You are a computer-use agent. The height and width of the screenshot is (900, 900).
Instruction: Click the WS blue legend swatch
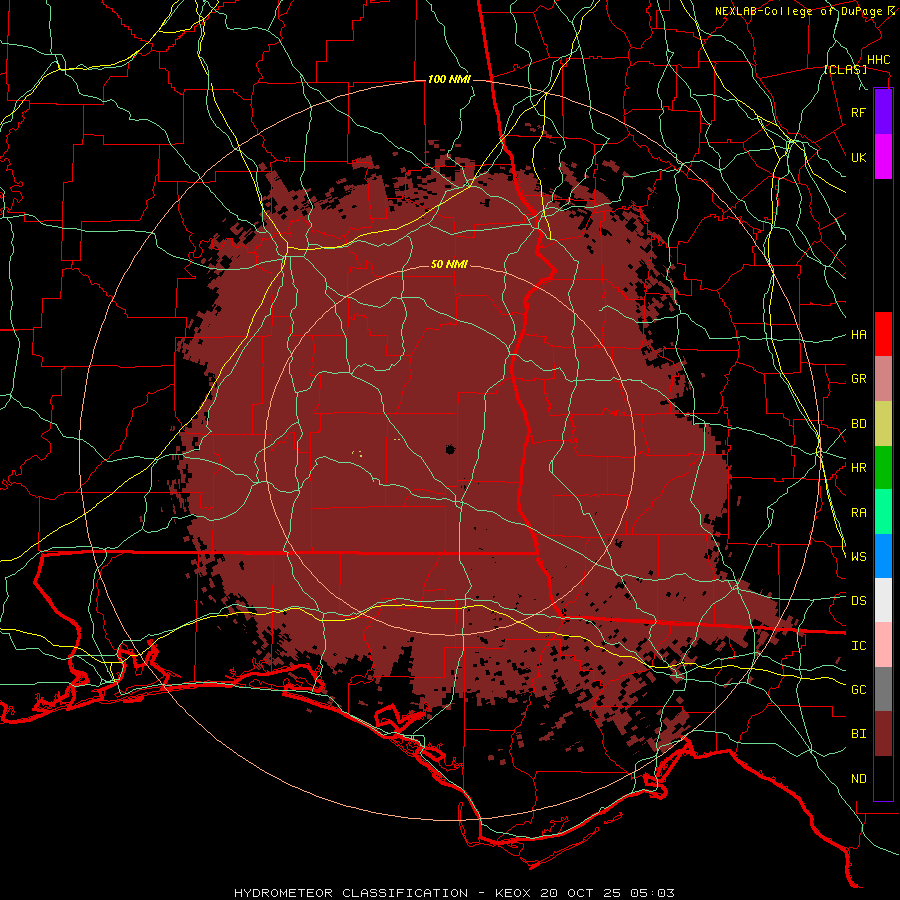click(883, 556)
